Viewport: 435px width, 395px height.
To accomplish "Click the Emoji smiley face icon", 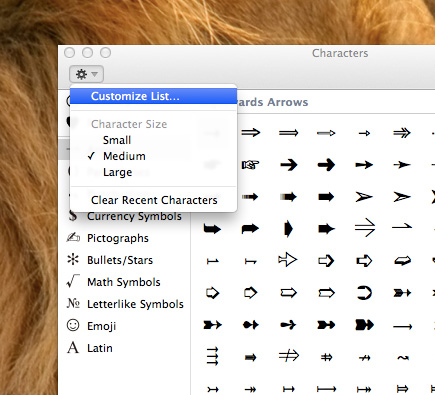I will pos(73,325).
